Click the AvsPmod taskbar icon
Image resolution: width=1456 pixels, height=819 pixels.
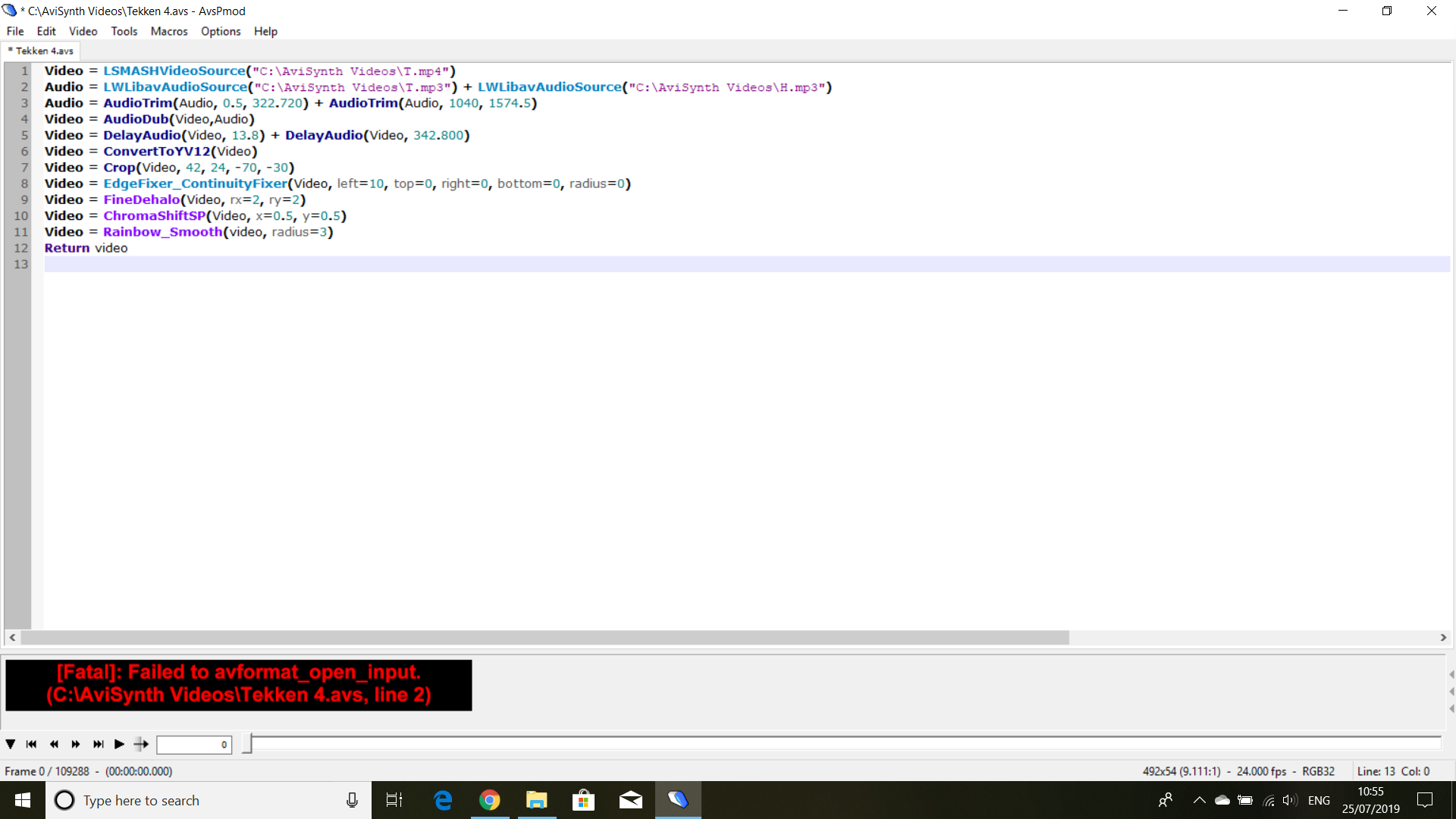[678, 800]
